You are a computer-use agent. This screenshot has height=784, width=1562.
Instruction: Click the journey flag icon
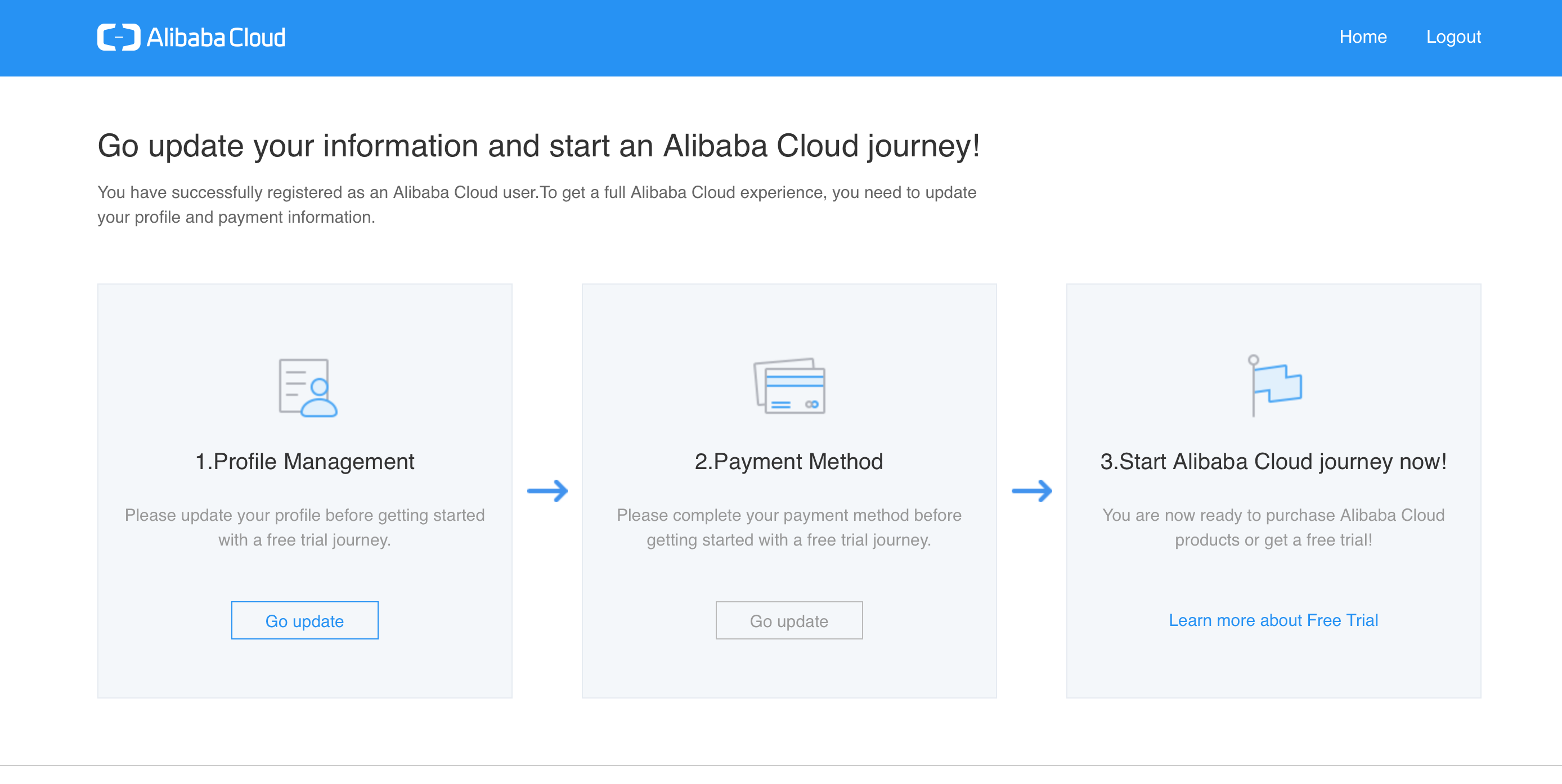click(1274, 386)
